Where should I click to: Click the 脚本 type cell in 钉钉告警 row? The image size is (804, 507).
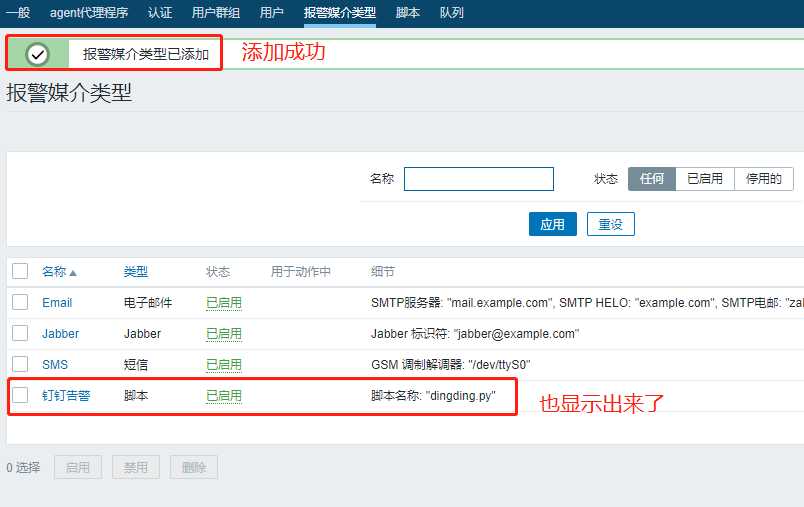click(136, 395)
